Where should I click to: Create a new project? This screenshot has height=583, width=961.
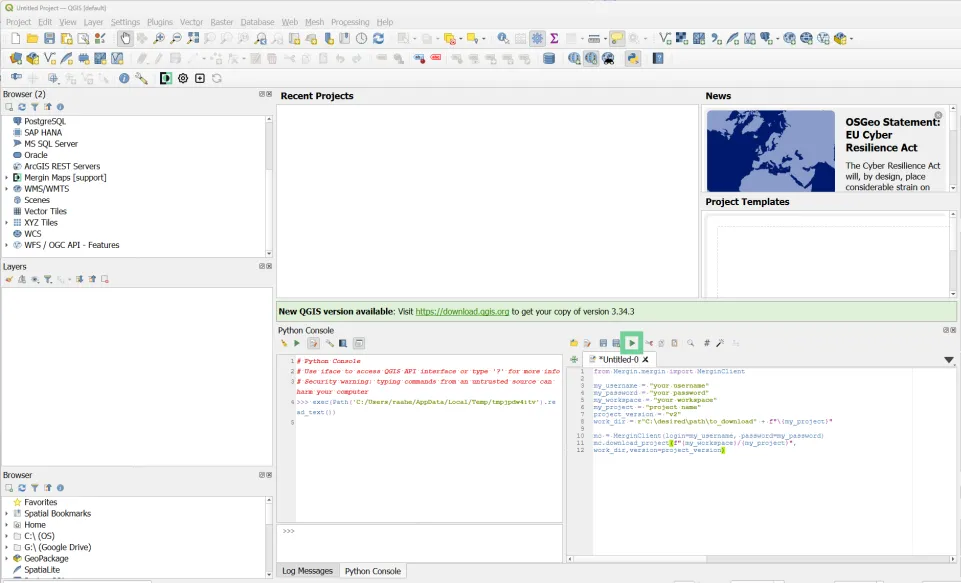(x=16, y=39)
